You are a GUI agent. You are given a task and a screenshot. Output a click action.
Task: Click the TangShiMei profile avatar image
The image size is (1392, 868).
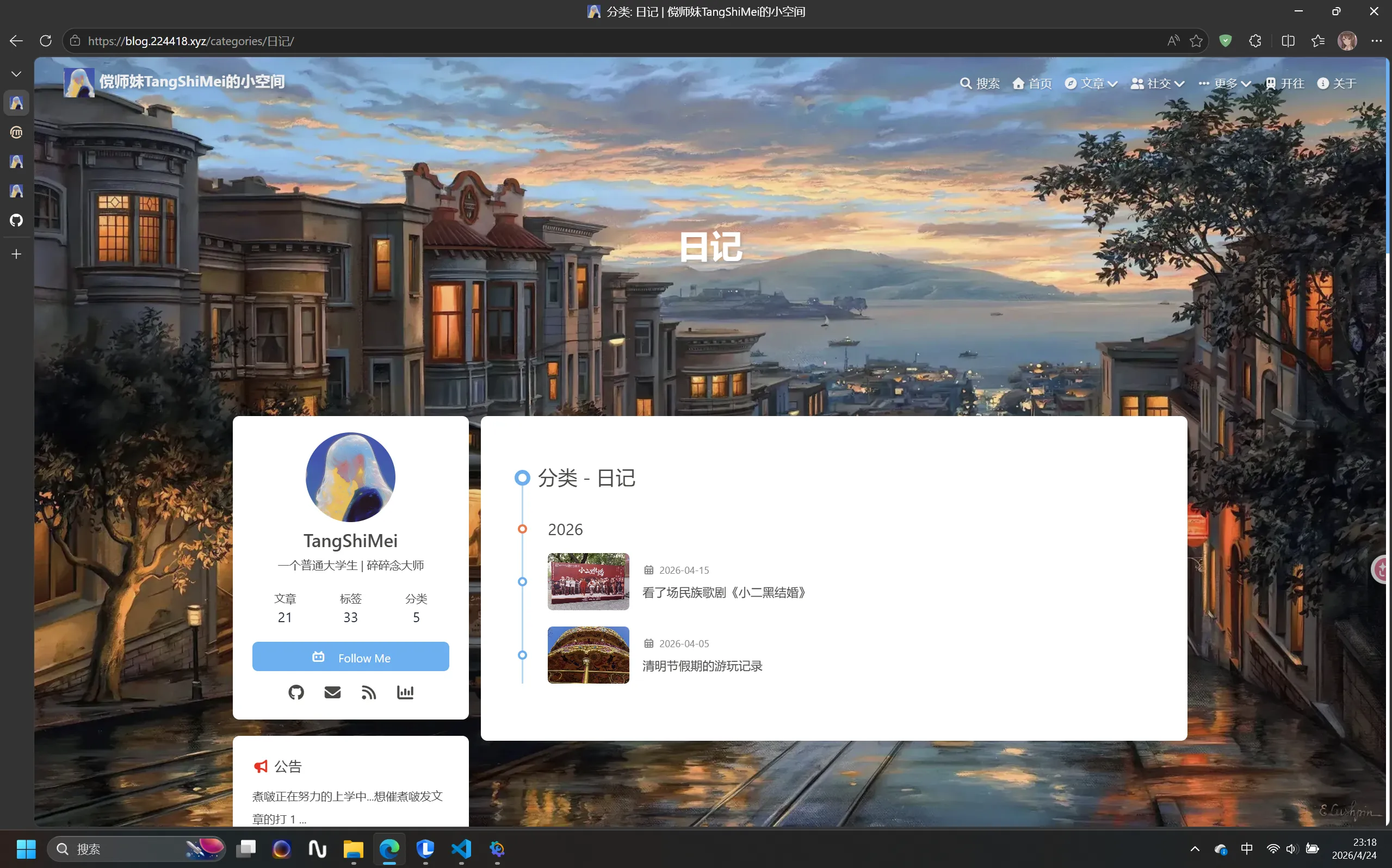(350, 477)
